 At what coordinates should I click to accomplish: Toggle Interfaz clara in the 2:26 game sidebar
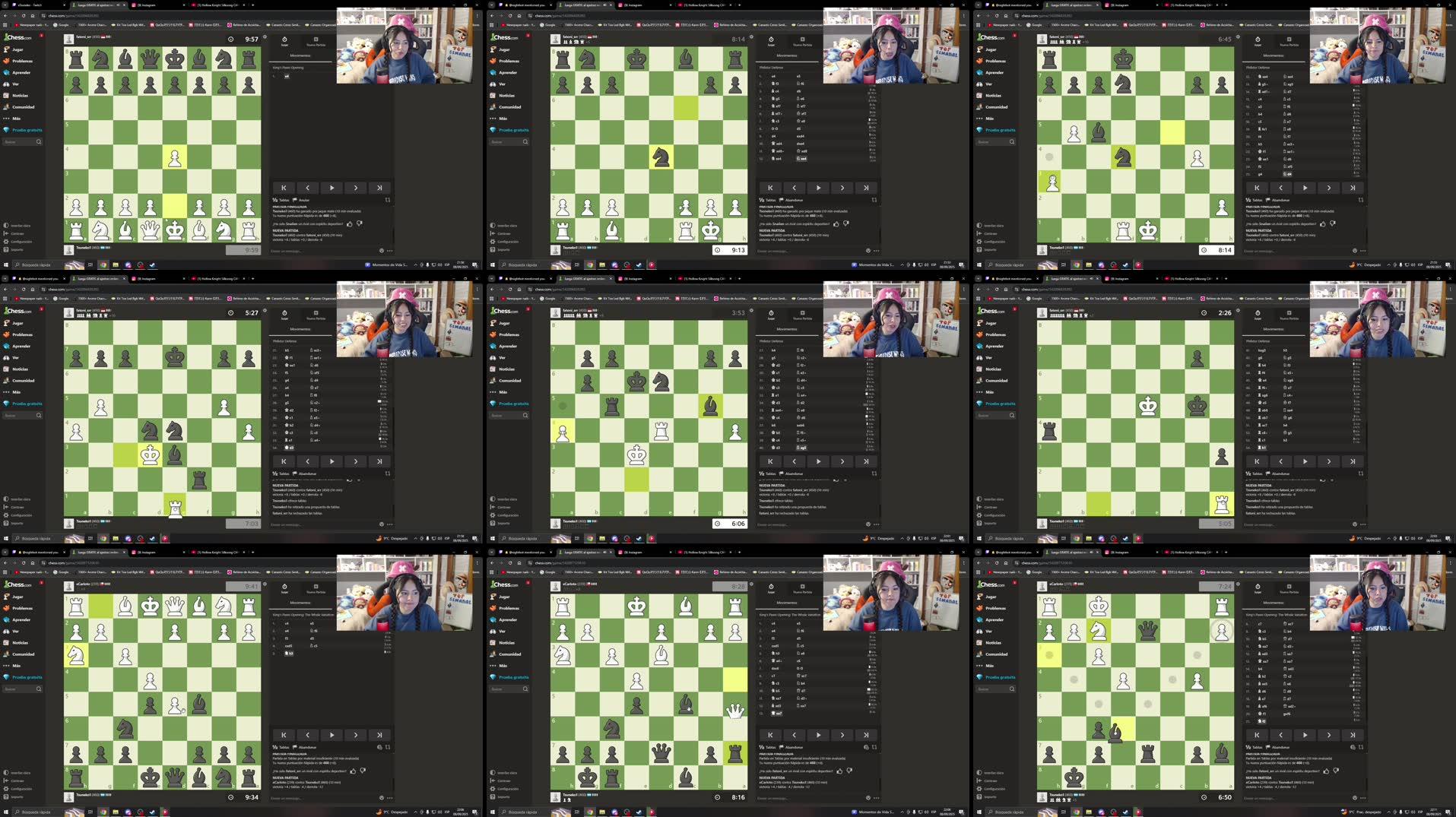point(990,499)
